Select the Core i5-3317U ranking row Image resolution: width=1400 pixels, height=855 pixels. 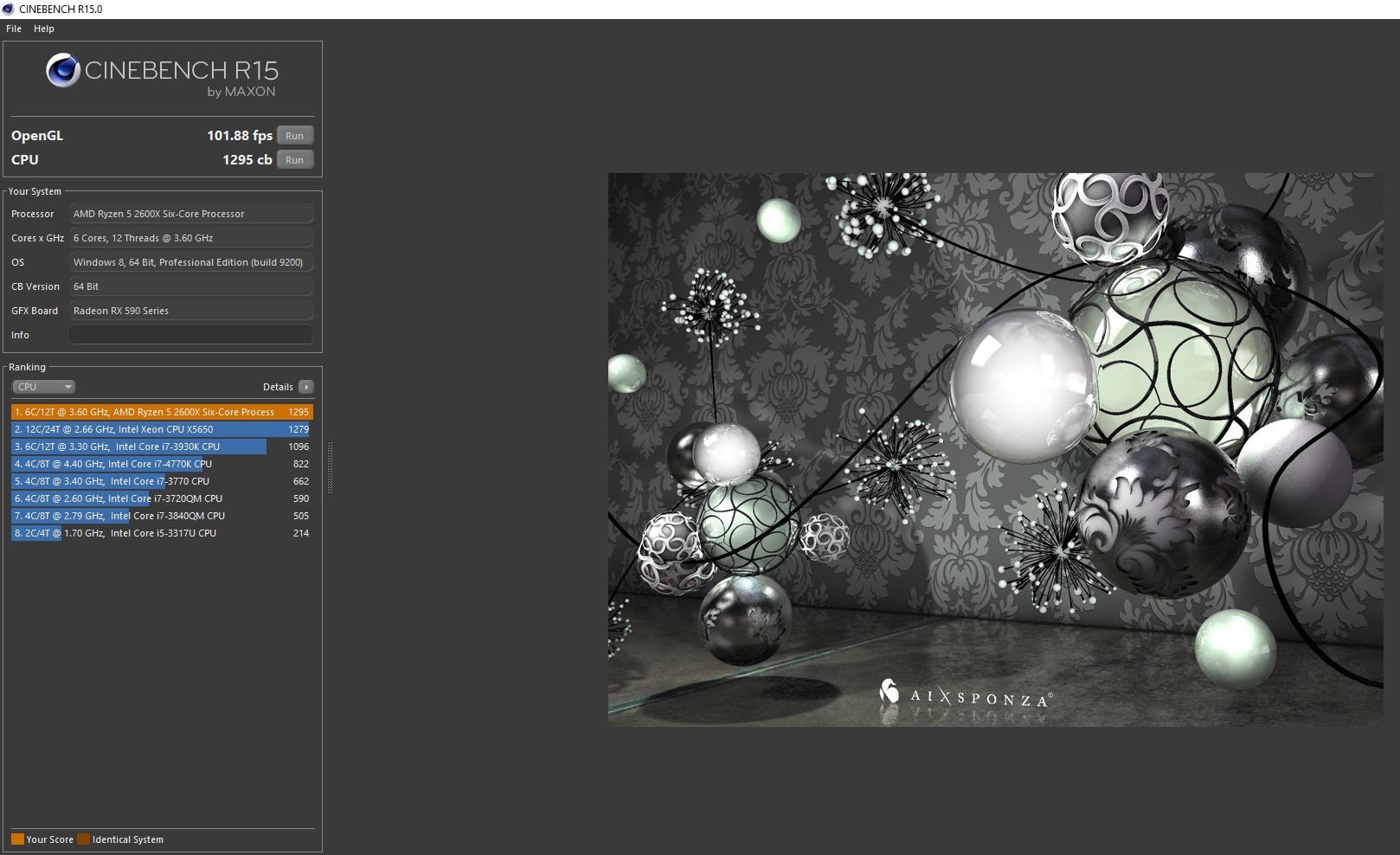point(162,533)
